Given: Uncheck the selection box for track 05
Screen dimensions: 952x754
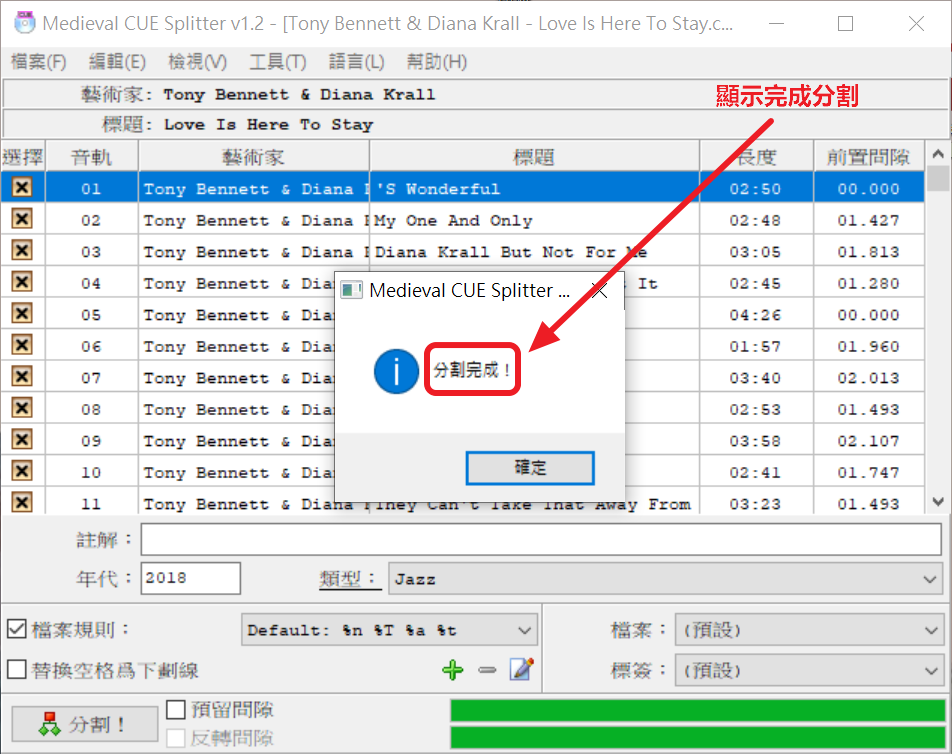Looking at the screenshot, I should point(22,313).
